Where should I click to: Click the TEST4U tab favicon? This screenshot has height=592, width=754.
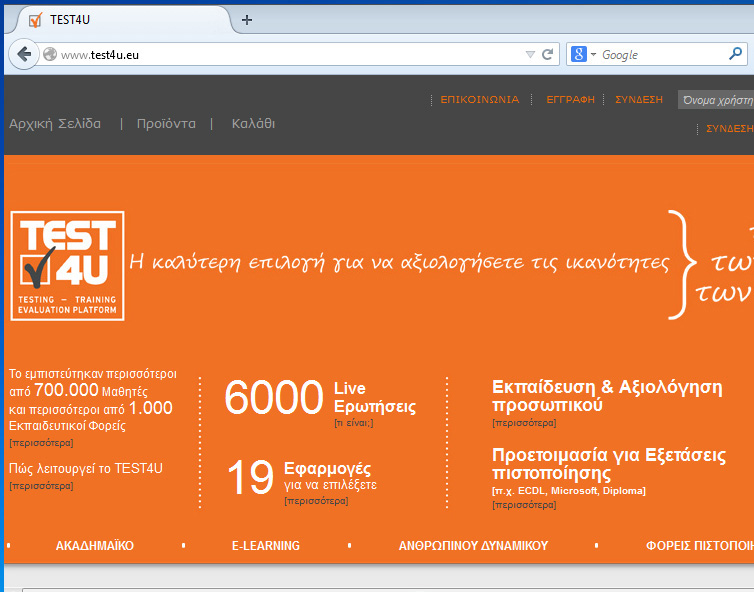pyautogui.click(x=35, y=20)
